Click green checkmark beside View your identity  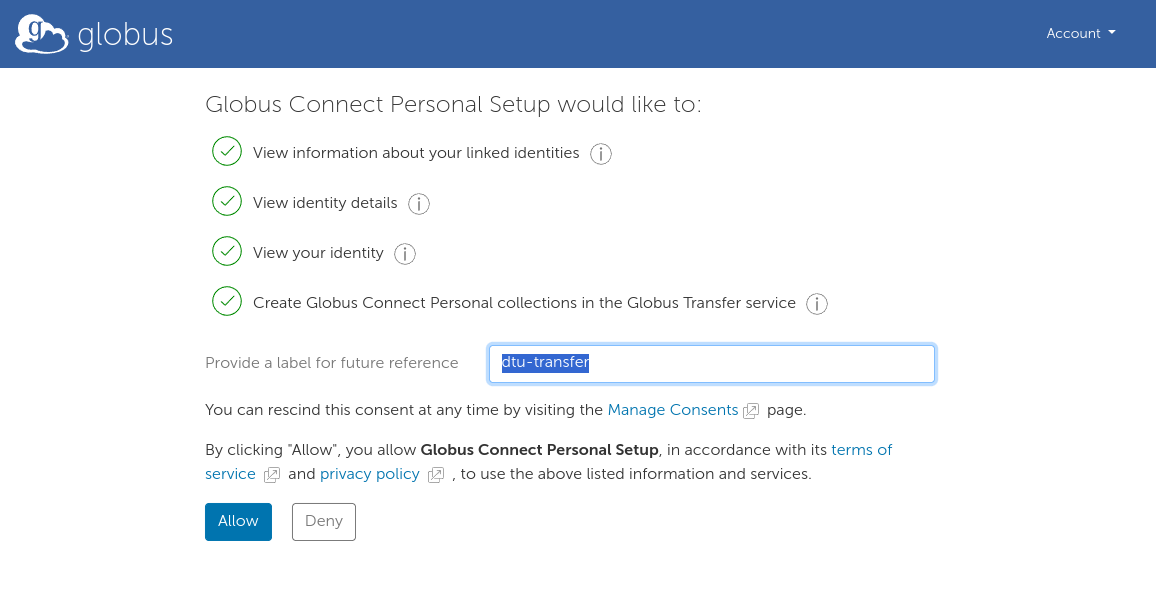click(x=227, y=252)
